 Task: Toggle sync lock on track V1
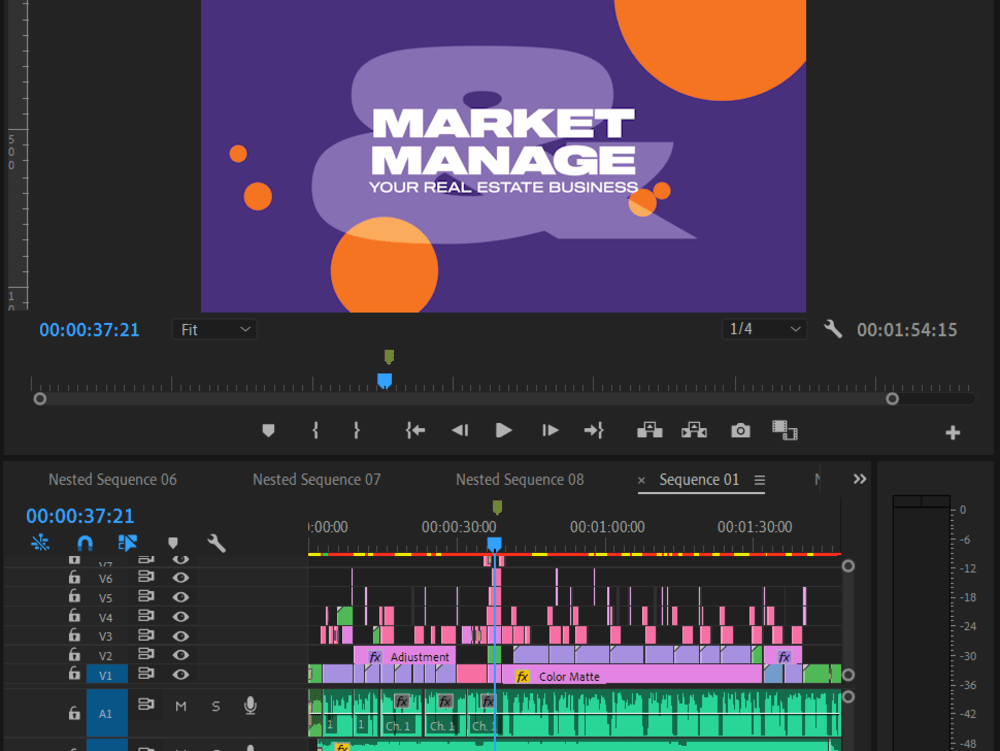click(146, 673)
